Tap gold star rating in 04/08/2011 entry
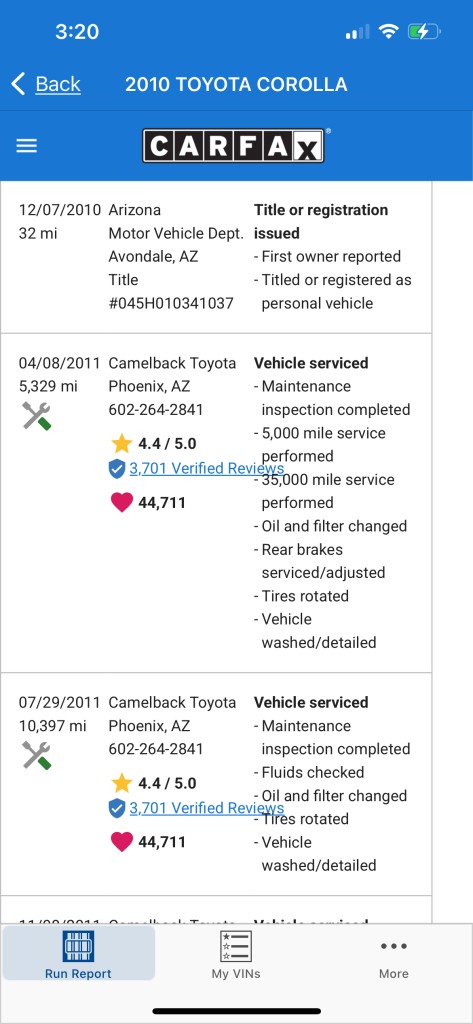Image resolution: width=473 pixels, height=1024 pixels. [122, 443]
